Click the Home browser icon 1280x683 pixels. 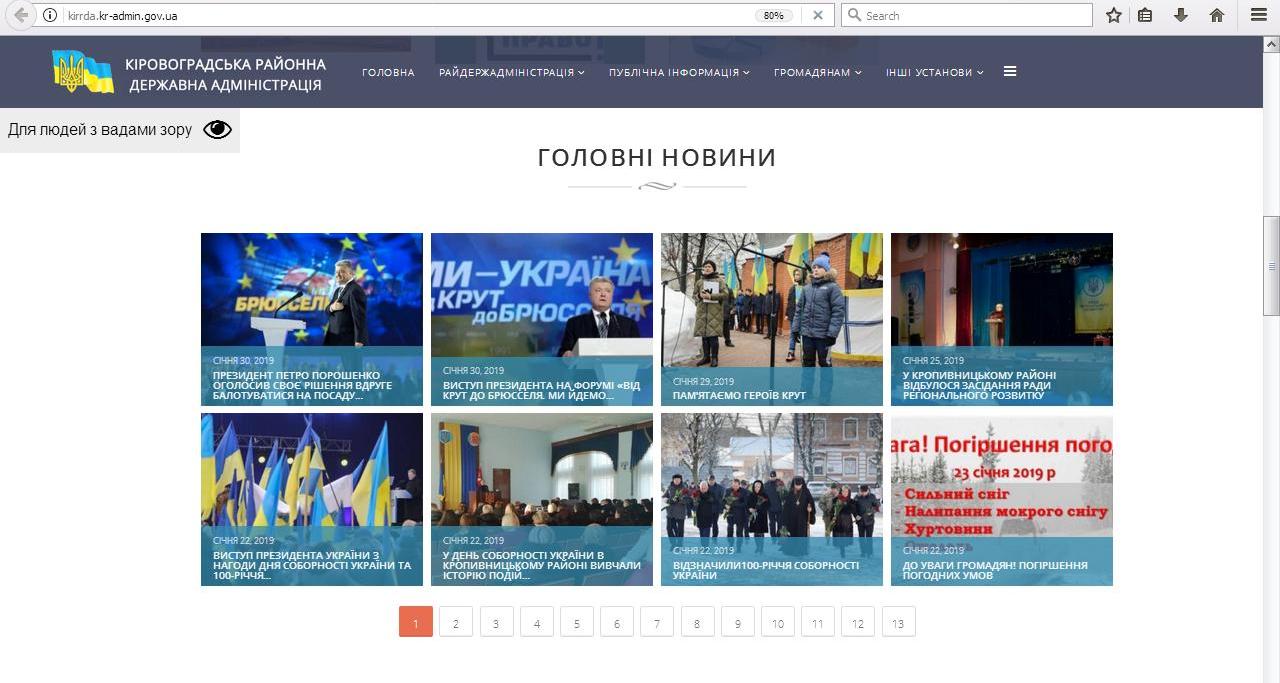click(1216, 15)
